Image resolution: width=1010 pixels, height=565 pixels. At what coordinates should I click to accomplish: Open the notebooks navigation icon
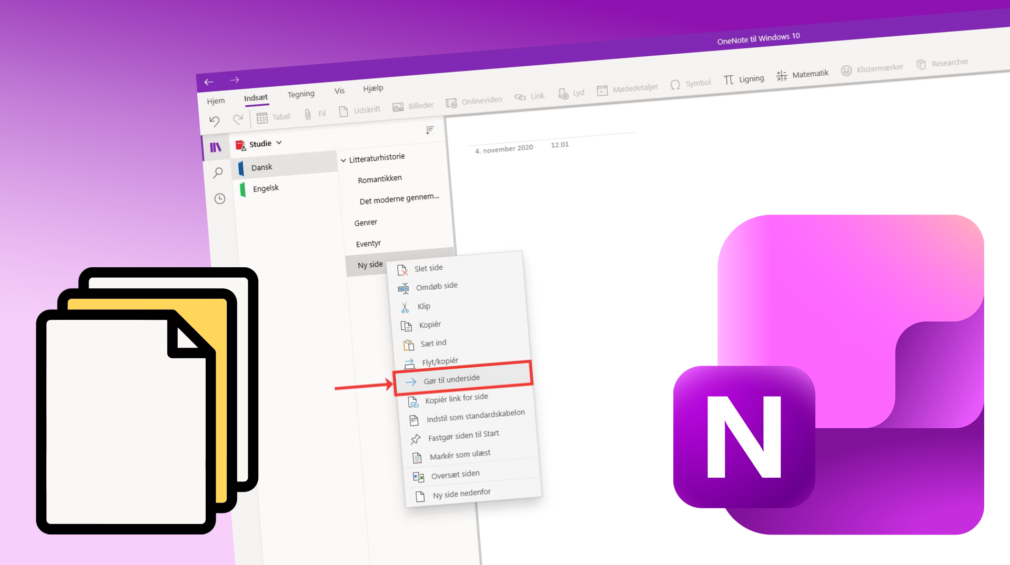(214, 148)
